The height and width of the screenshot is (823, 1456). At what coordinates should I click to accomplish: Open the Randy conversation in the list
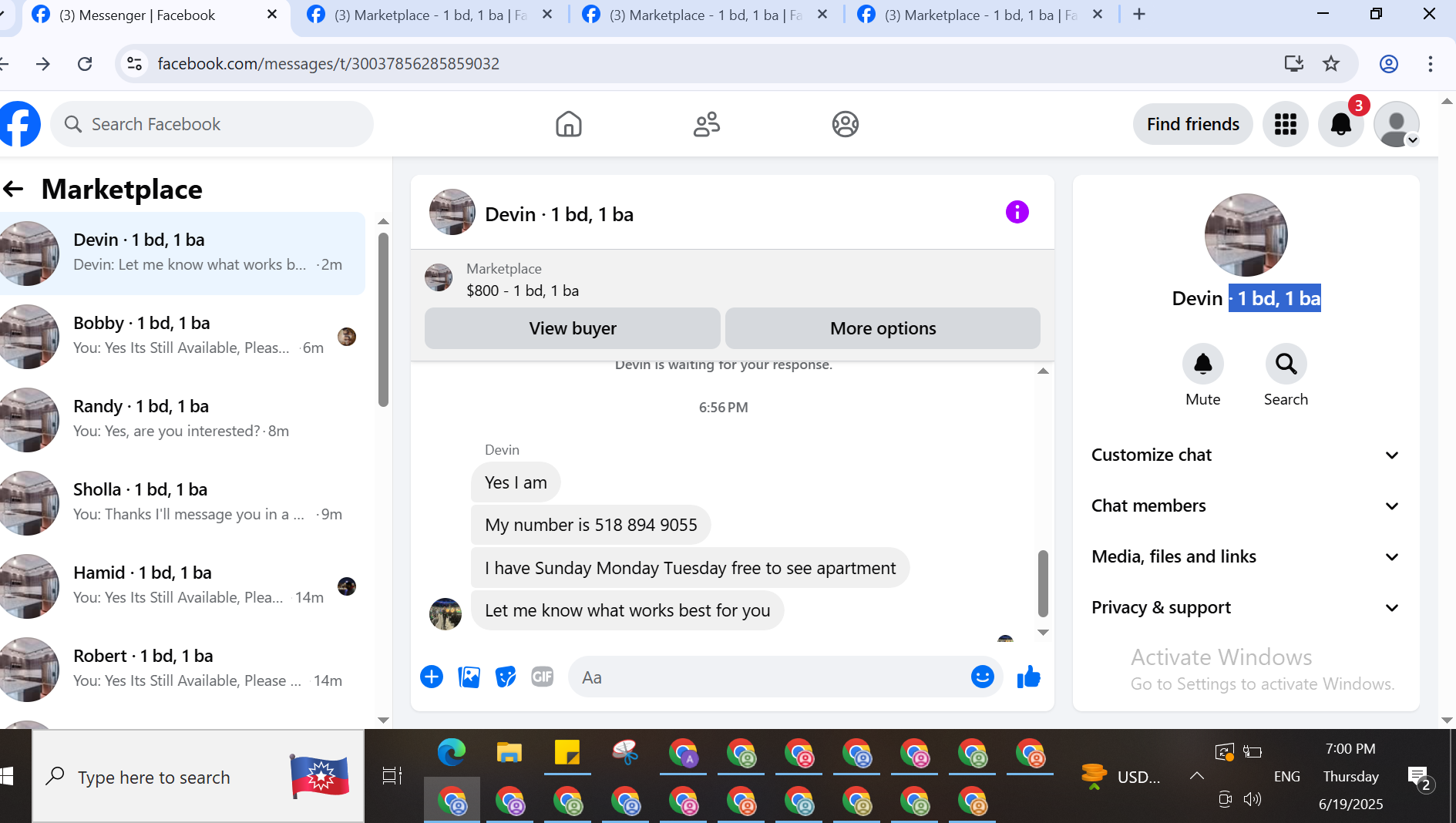(183, 419)
